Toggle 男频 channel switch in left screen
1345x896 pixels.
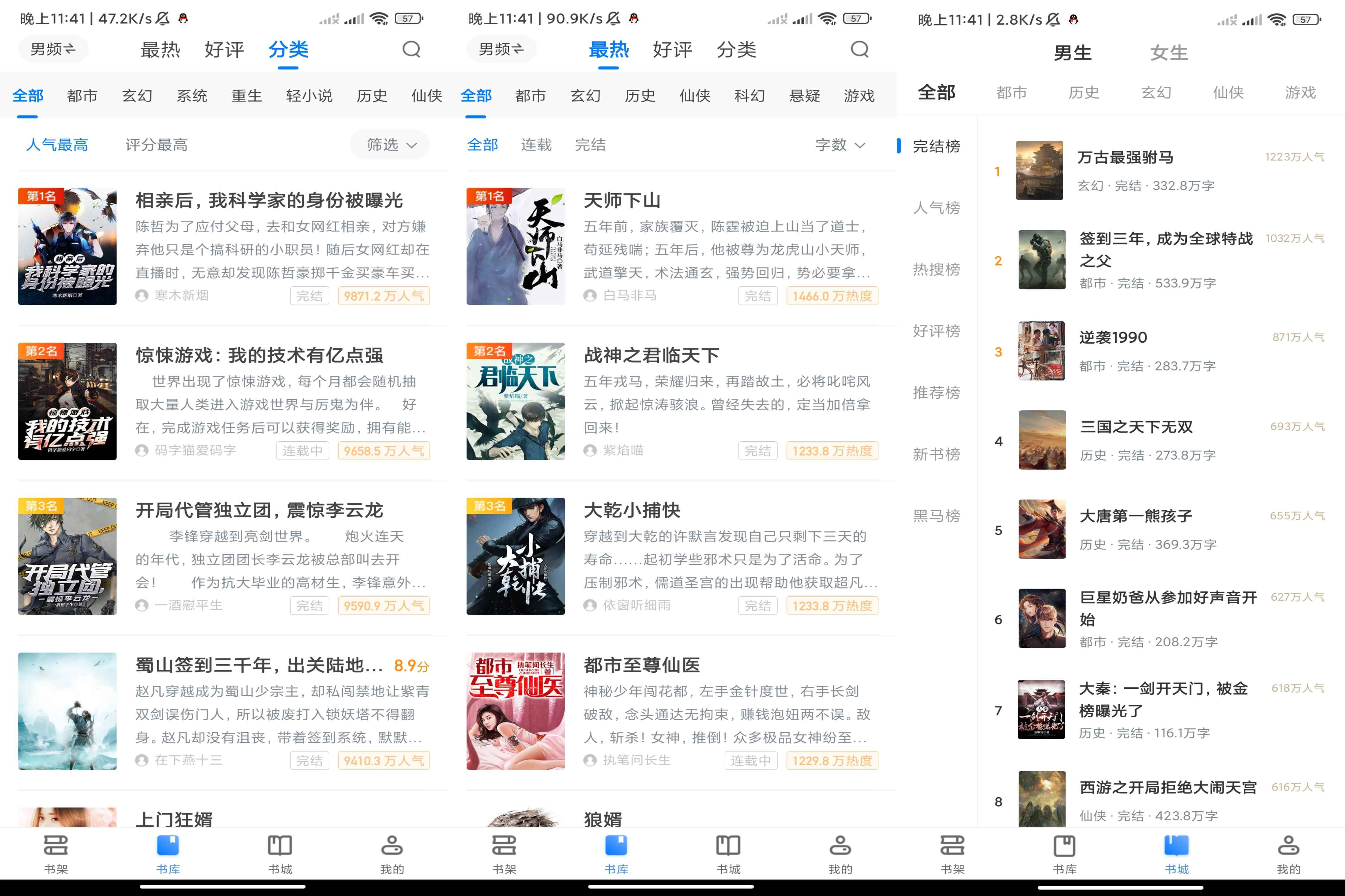[x=53, y=49]
